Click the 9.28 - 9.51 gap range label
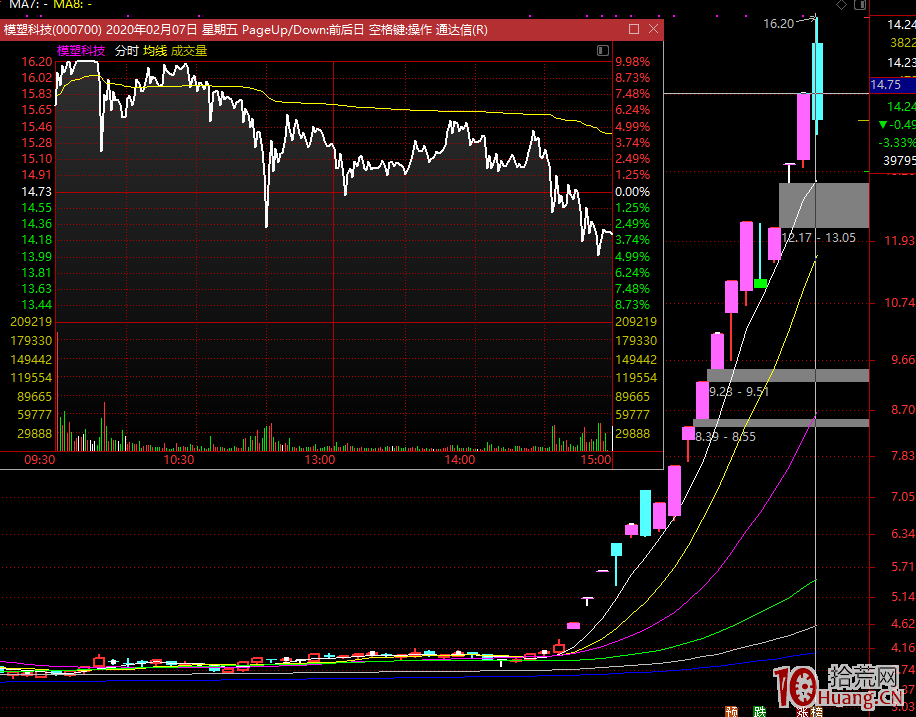This screenshot has height=717, width=916. click(739, 392)
